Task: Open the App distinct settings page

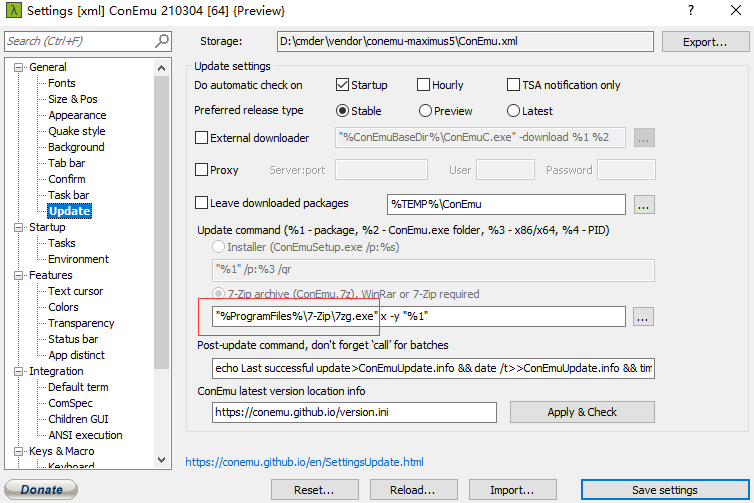Action: tap(76, 355)
